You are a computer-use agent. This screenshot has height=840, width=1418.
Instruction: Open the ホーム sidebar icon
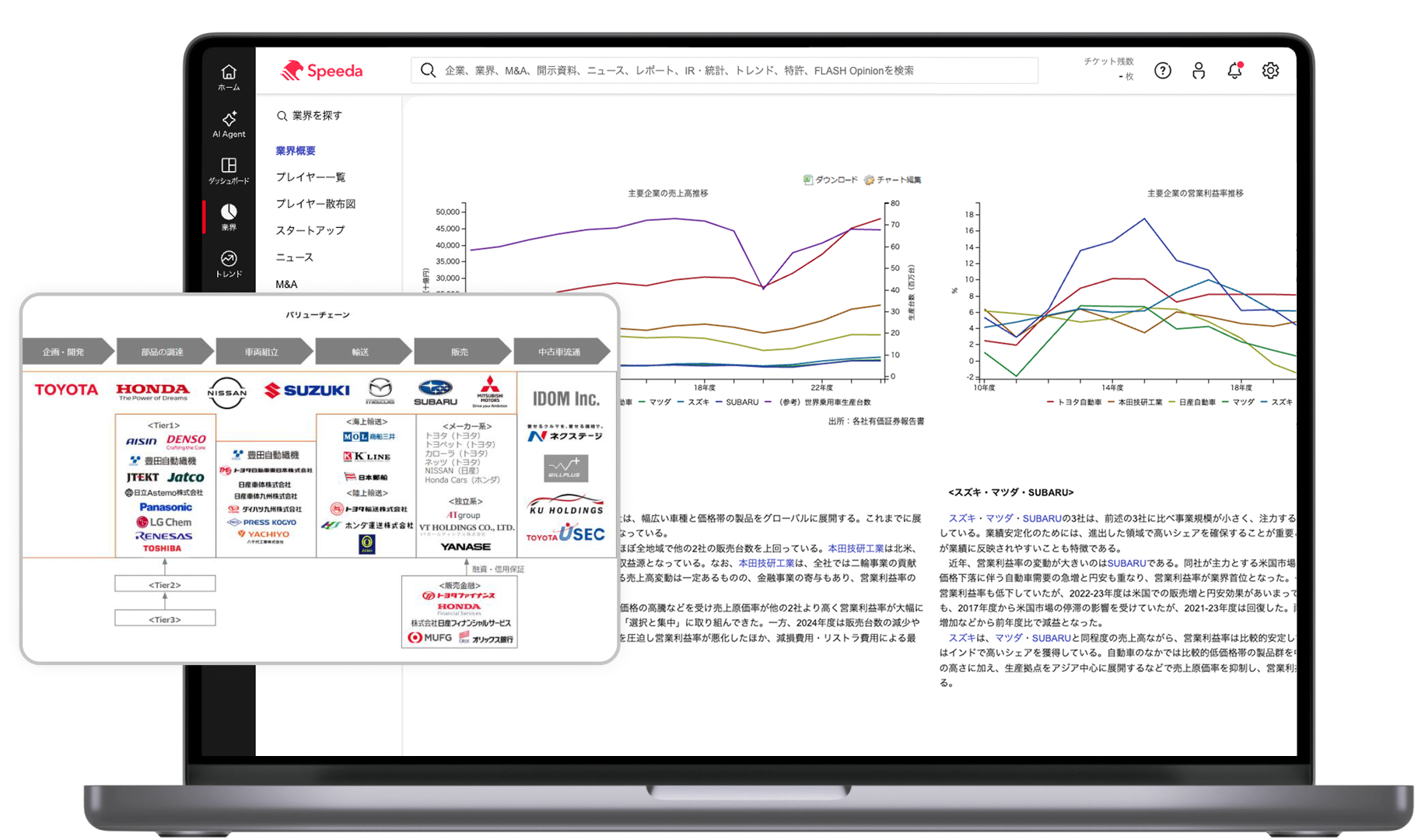pos(229,77)
